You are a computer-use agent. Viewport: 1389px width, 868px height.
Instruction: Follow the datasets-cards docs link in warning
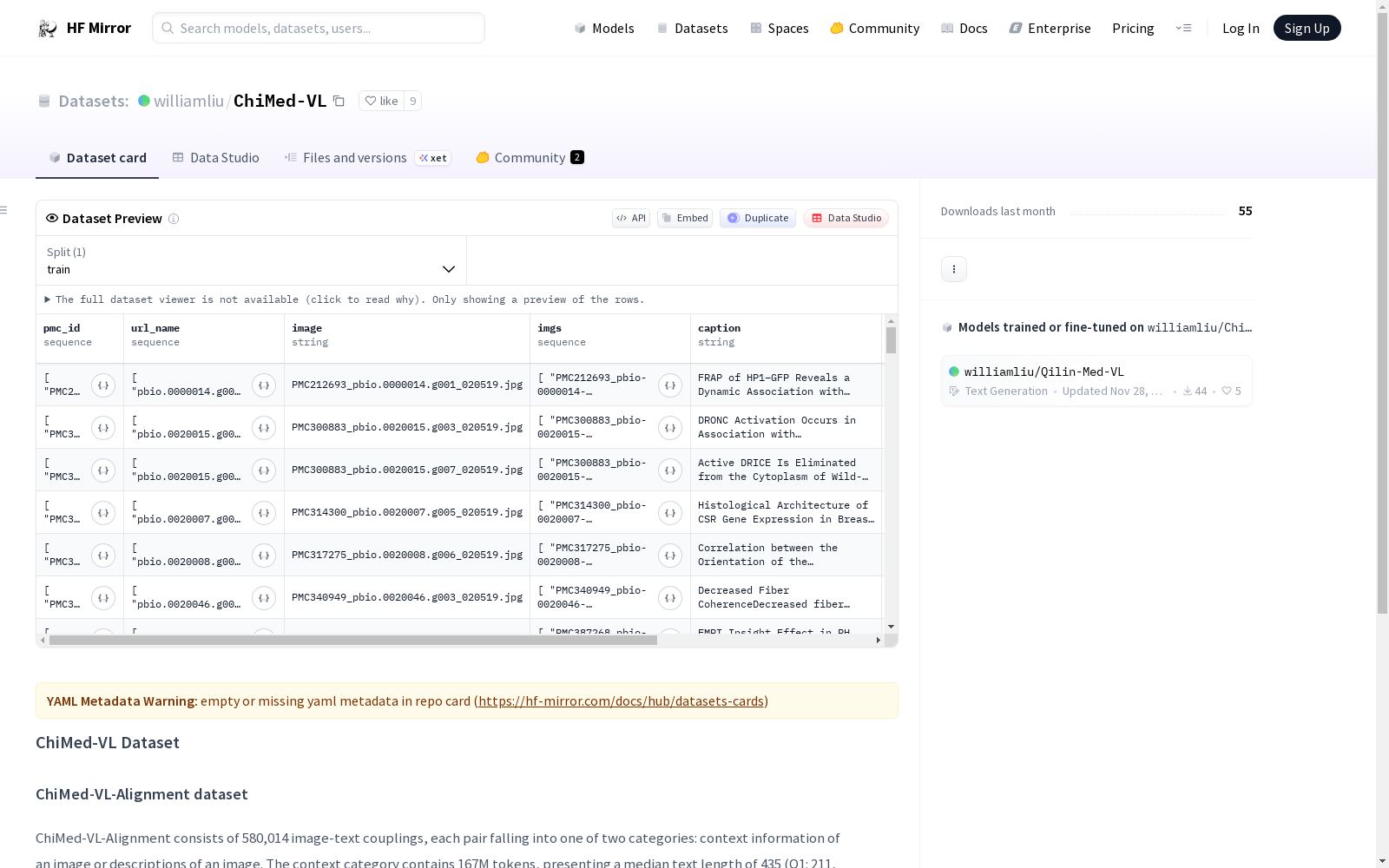(621, 701)
